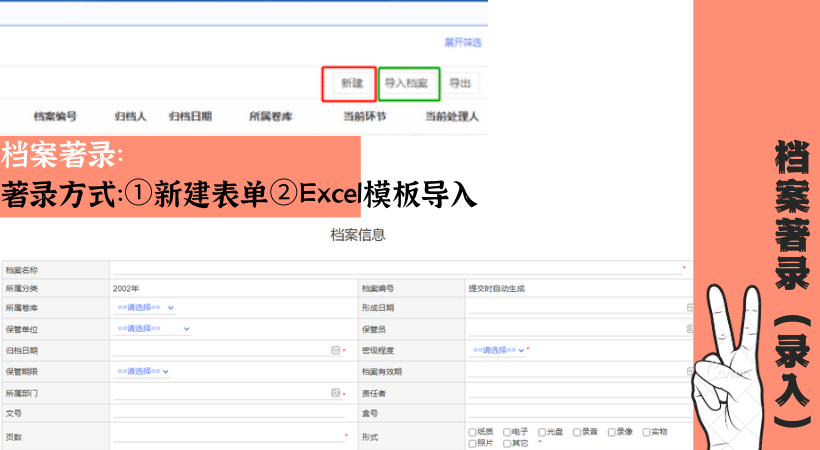
Task: Open the 保管期限 dropdown
Action: coord(142,372)
